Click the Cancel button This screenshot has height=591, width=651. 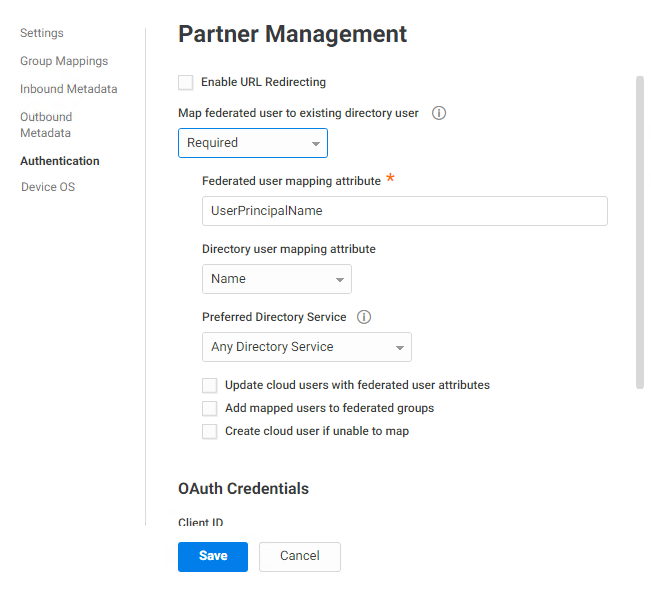[300, 557]
